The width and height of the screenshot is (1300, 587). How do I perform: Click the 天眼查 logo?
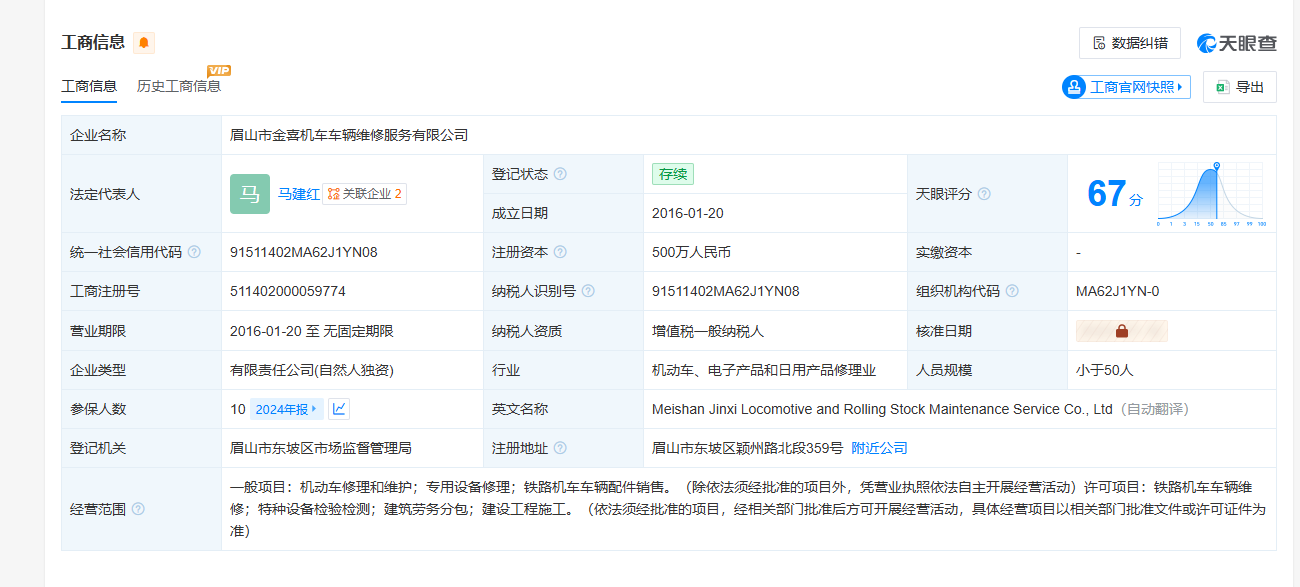click(1236, 43)
